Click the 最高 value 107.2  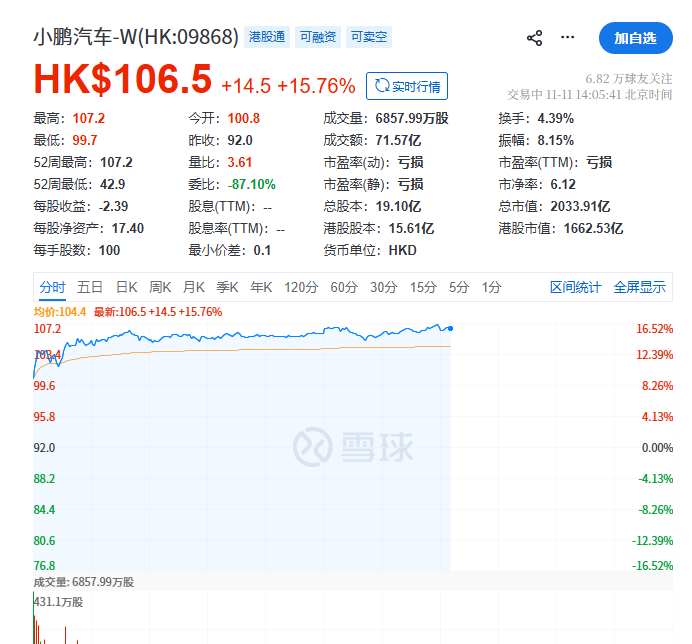[89, 118]
